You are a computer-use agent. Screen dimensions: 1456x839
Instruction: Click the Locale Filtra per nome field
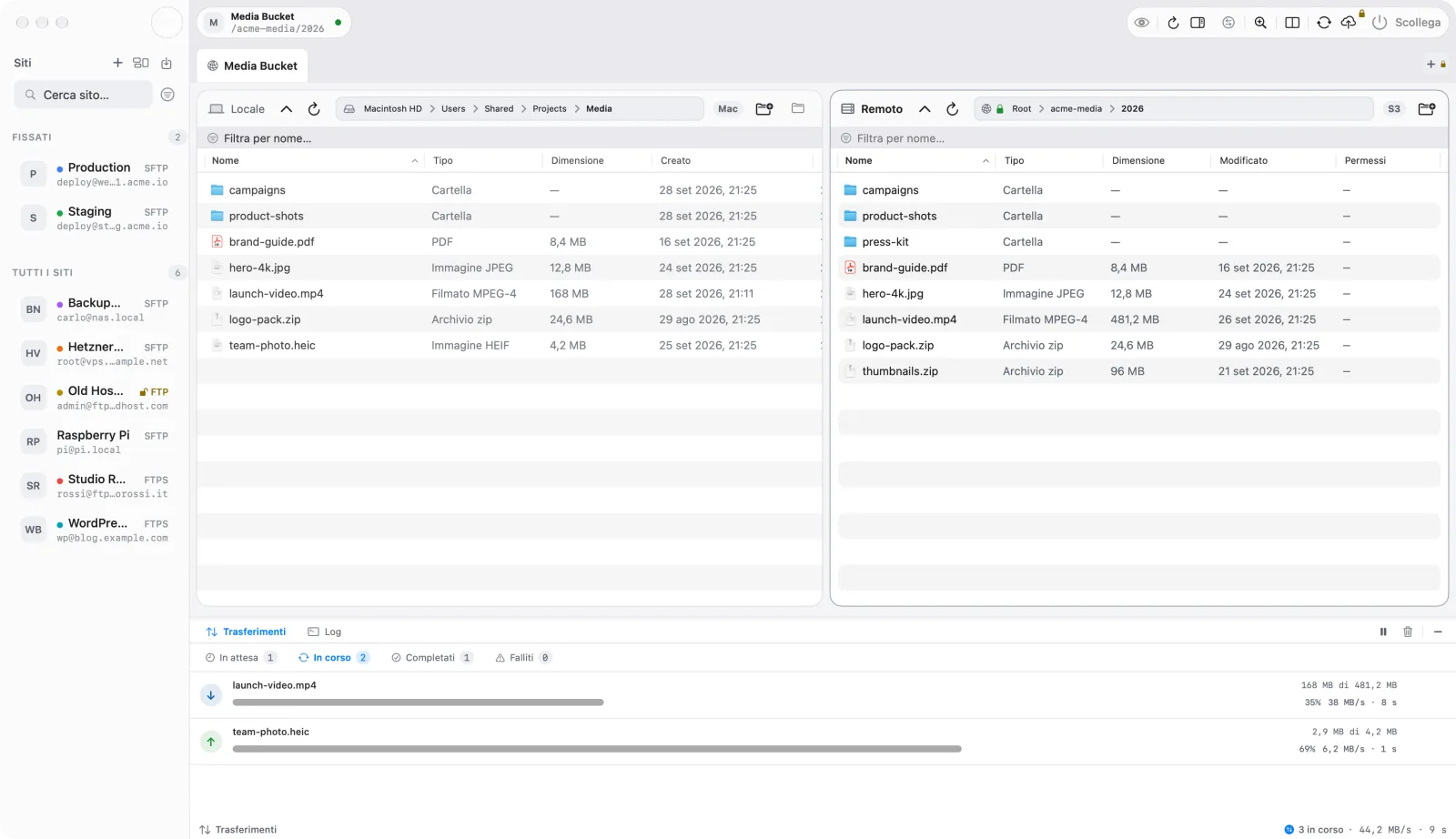(x=510, y=138)
